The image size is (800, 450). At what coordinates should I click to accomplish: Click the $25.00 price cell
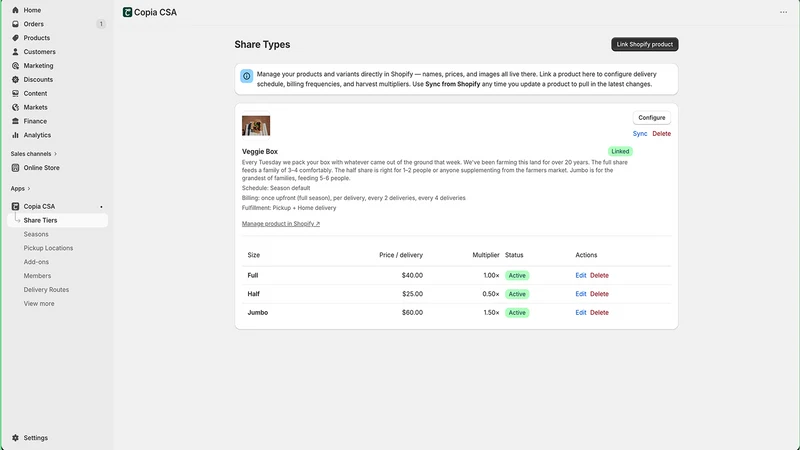pos(412,294)
